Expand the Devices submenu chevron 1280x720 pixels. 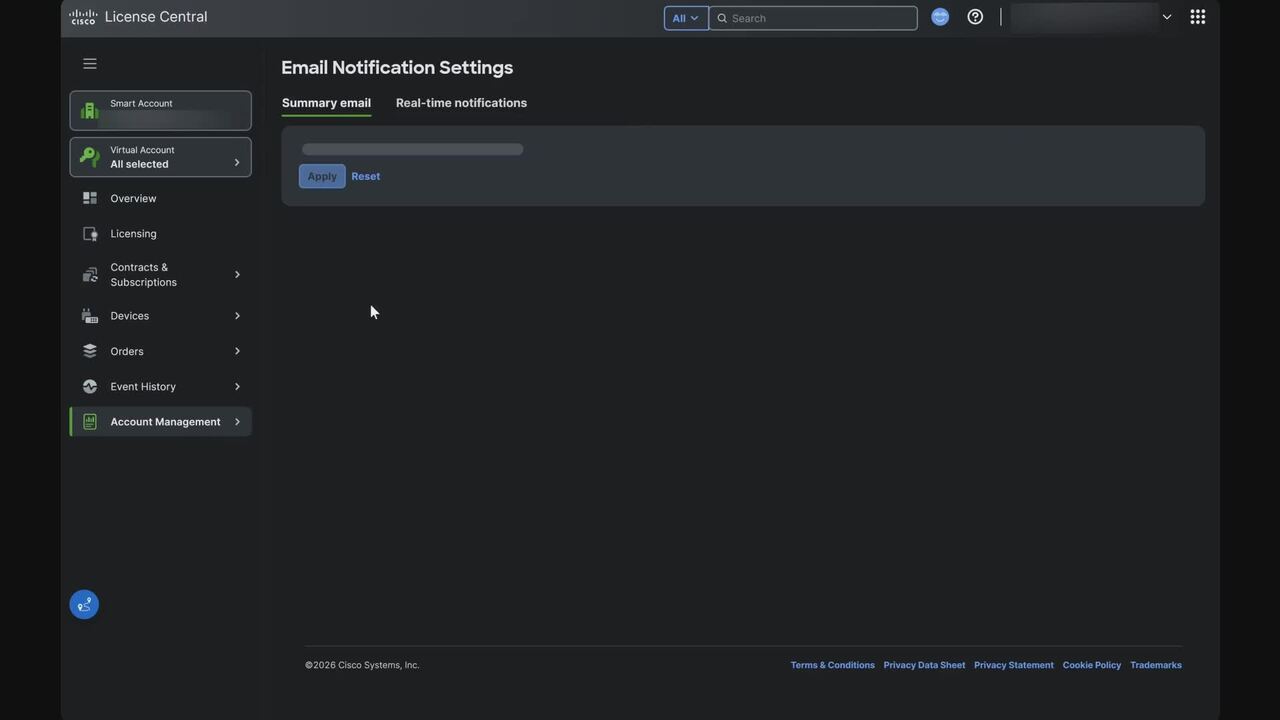(237, 316)
